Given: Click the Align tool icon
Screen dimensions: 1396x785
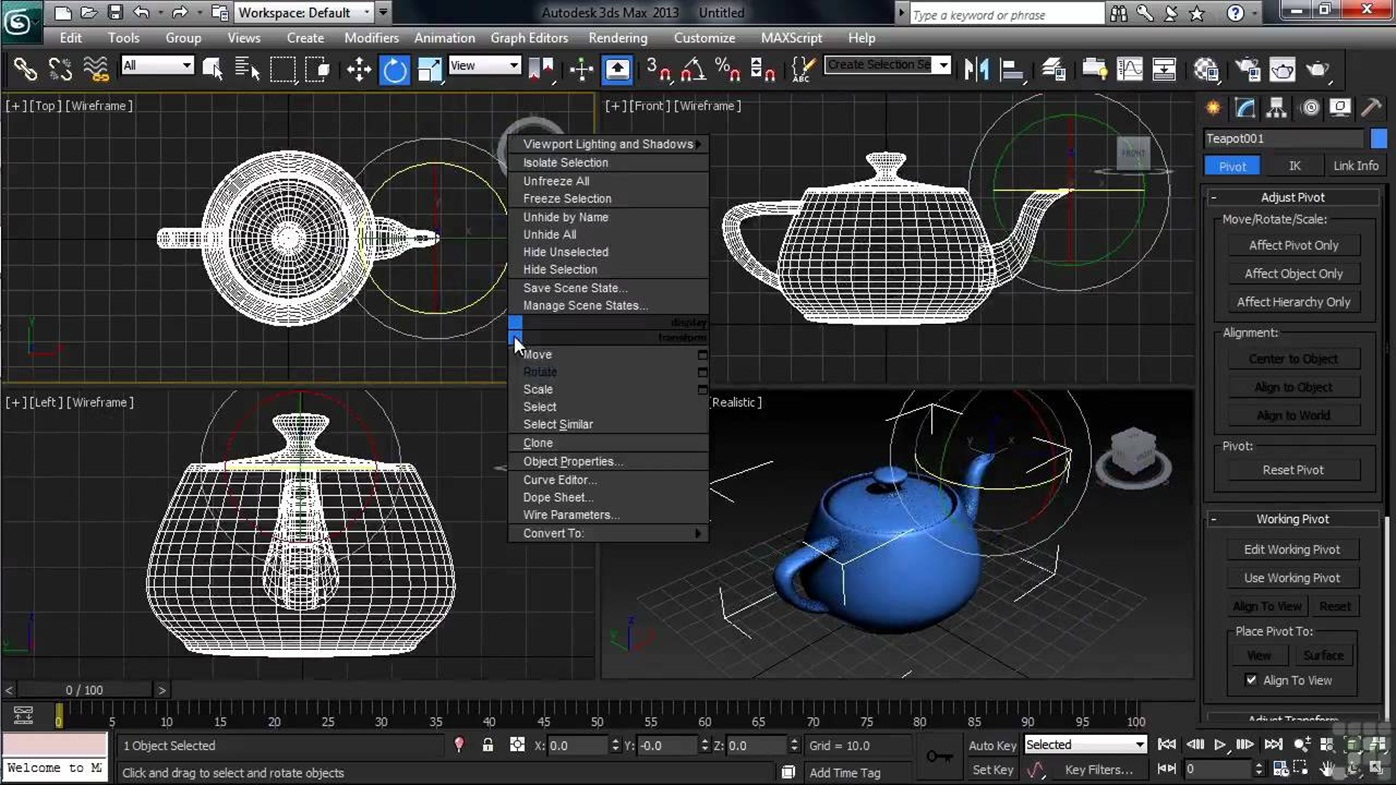Looking at the screenshot, I should 1012,69.
